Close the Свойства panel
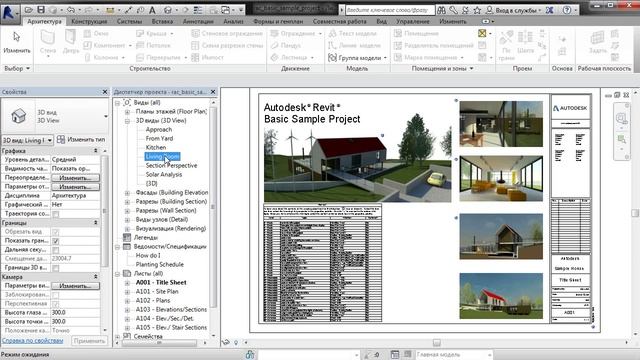 pos(105,92)
